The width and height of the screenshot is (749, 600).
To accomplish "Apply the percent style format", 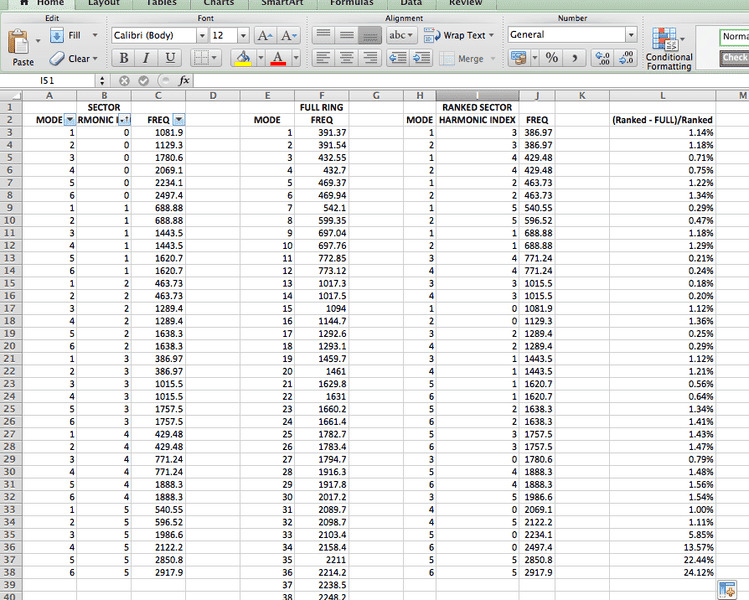I will [x=551, y=58].
